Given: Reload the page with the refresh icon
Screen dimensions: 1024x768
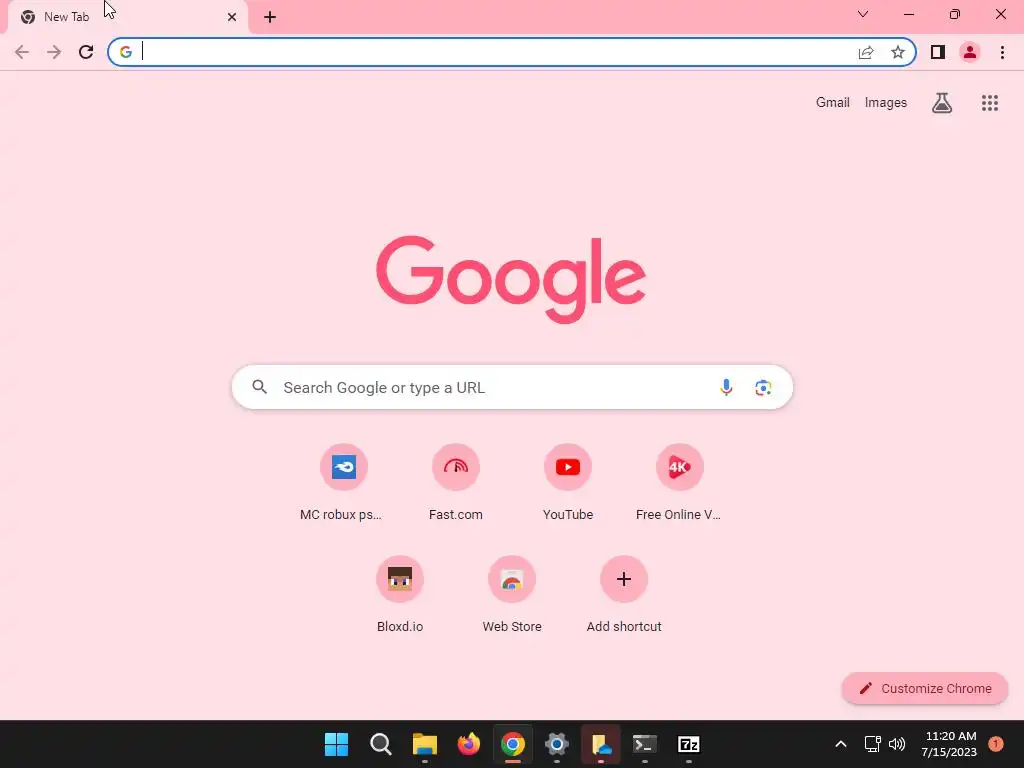Looking at the screenshot, I should tap(86, 52).
